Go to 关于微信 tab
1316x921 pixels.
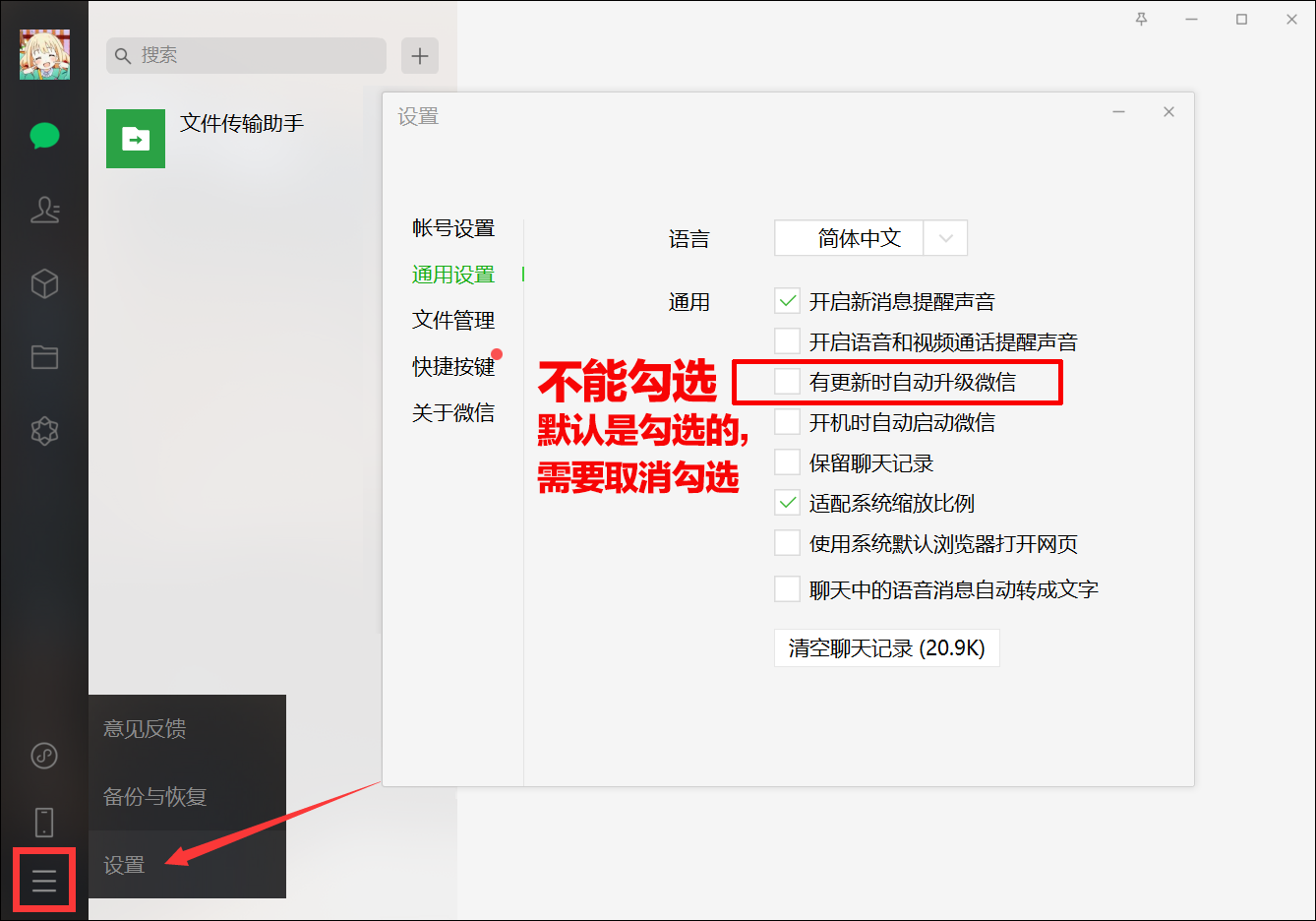tap(453, 412)
